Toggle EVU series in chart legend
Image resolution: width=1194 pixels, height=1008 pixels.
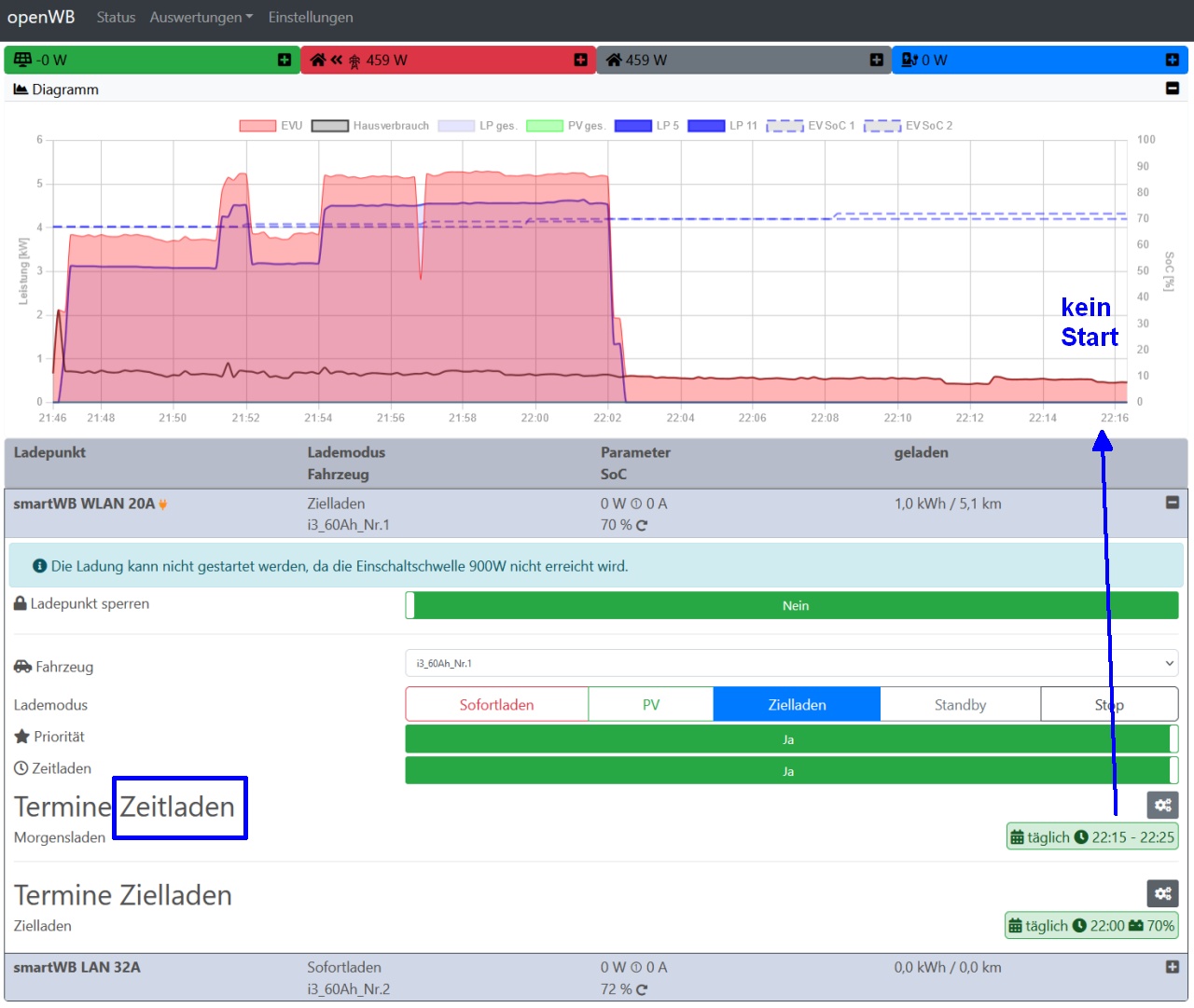271,126
